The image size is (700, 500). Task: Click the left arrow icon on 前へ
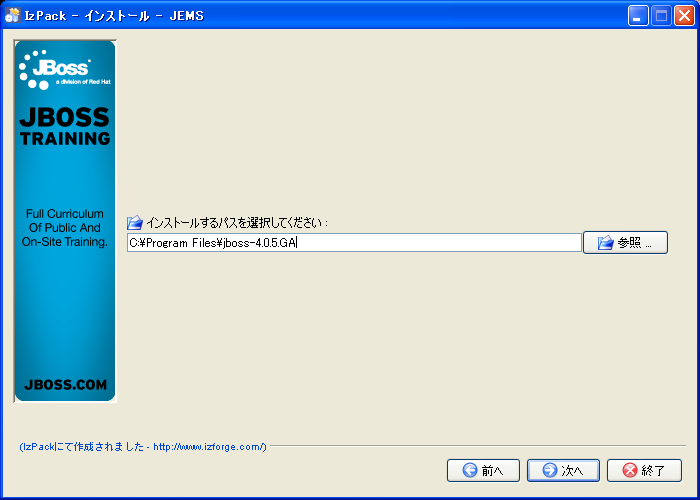coord(469,470)
